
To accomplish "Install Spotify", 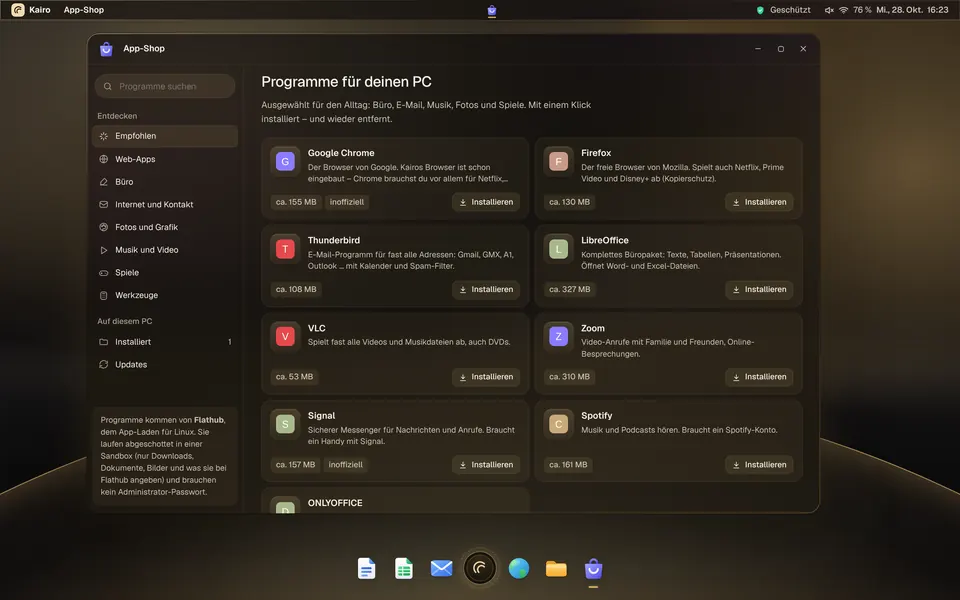I will coord(759,465).
